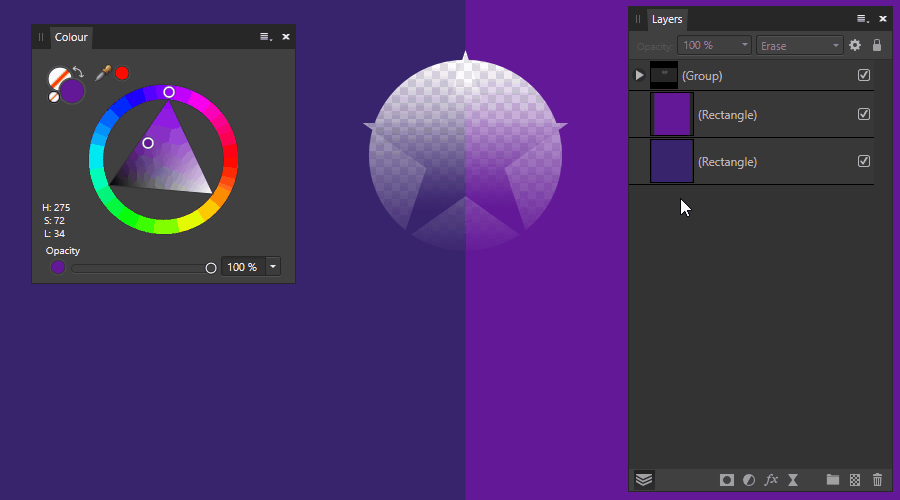Screen dimensions: 900x500
Task: Toggle visibility of the dark purple Rectangle layer
Action: point(864,161)
